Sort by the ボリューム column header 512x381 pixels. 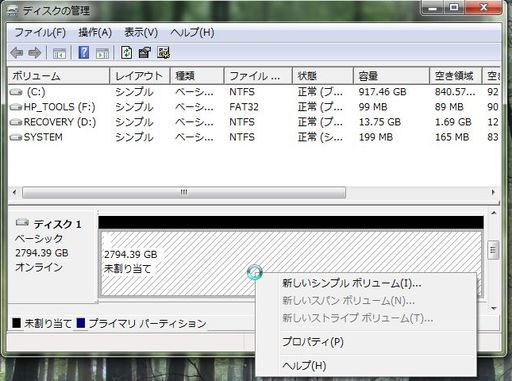coord(58,76)
